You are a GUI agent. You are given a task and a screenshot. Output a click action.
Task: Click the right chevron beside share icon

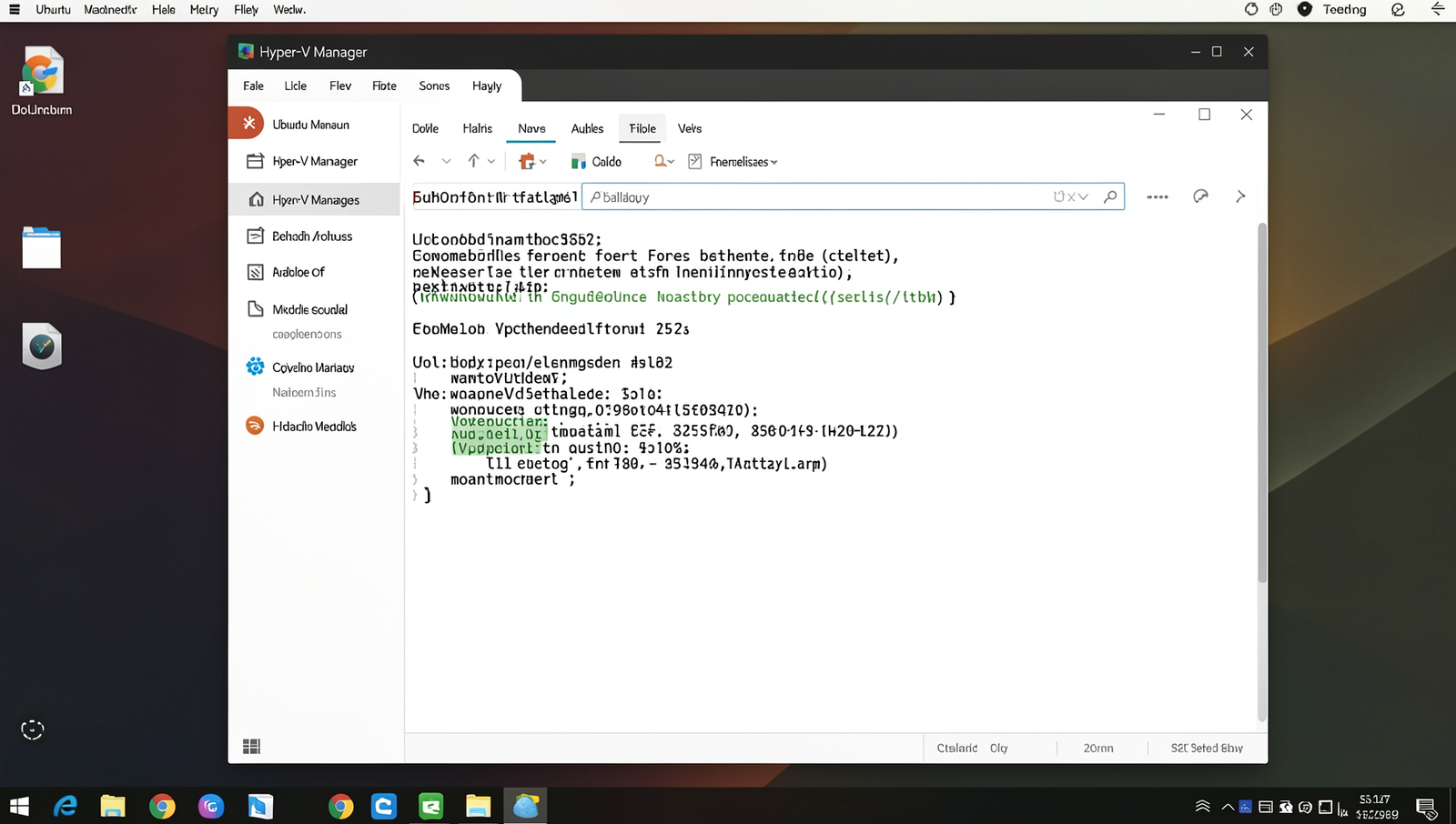[x=1240, y=196]
